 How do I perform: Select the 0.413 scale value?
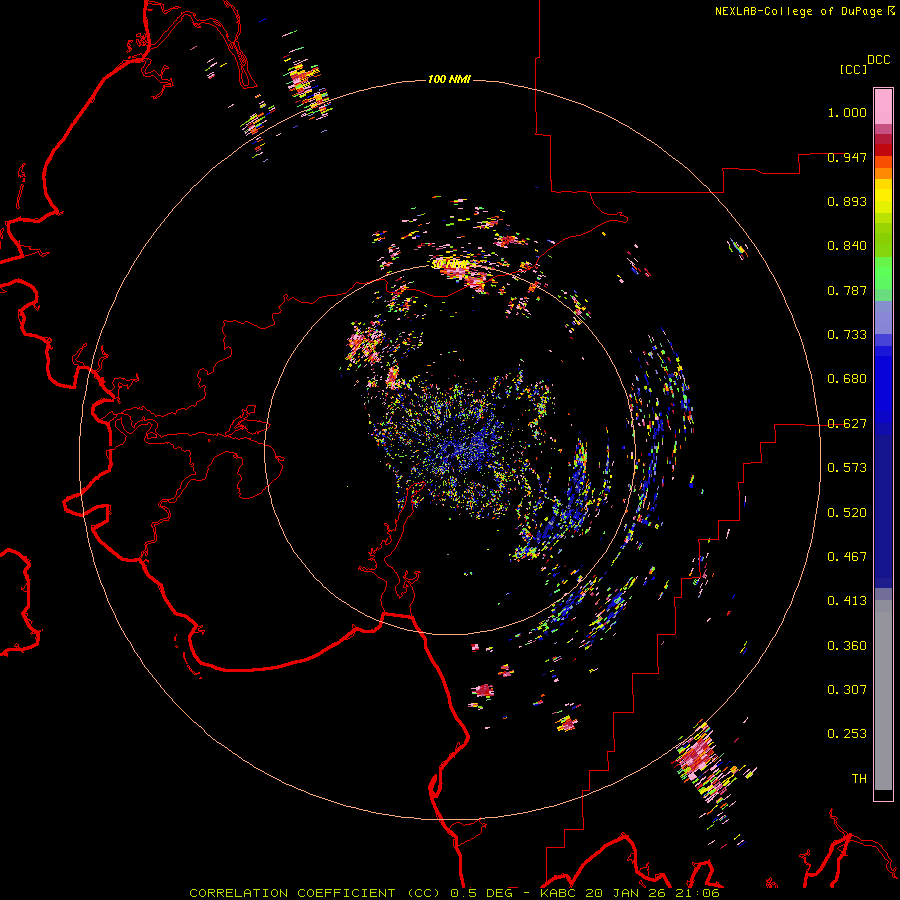pos(847,601)
